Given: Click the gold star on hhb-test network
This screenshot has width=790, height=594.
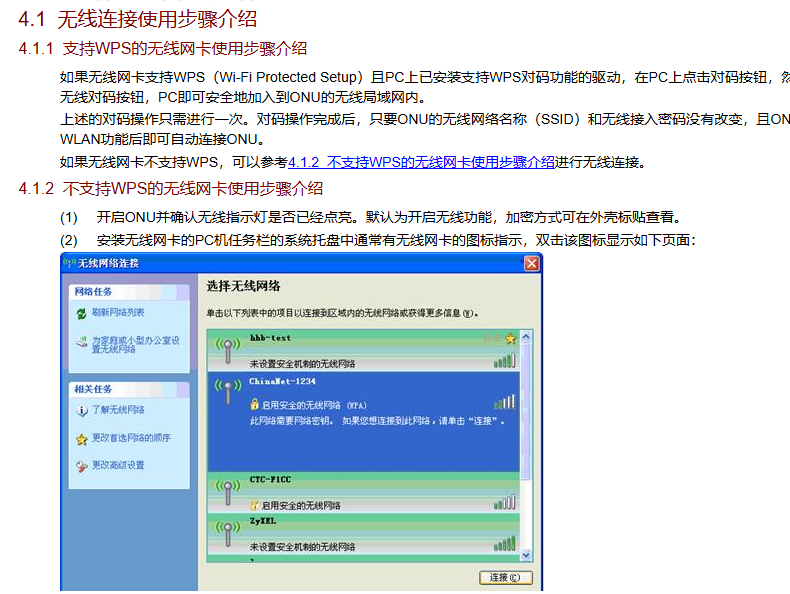Looking at the screenshot, I should (x=511, y=339).
